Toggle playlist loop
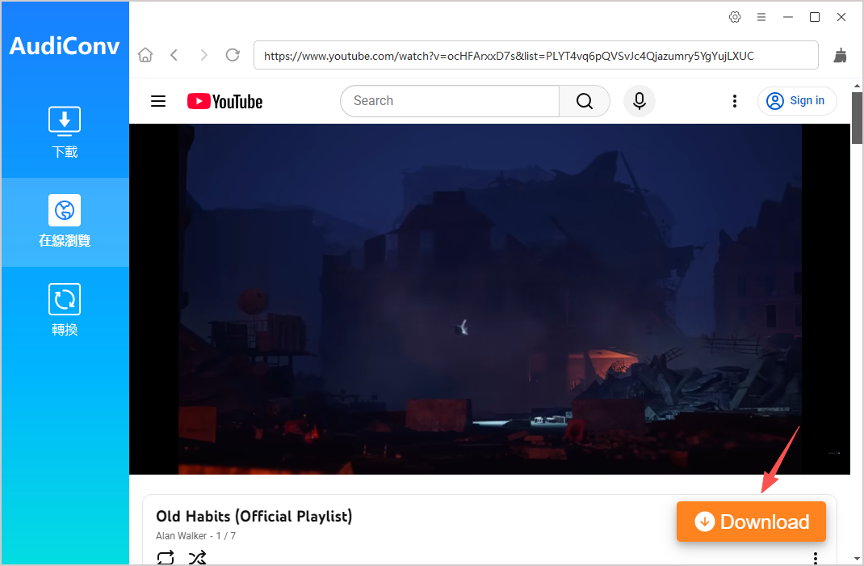 (166, 557)
